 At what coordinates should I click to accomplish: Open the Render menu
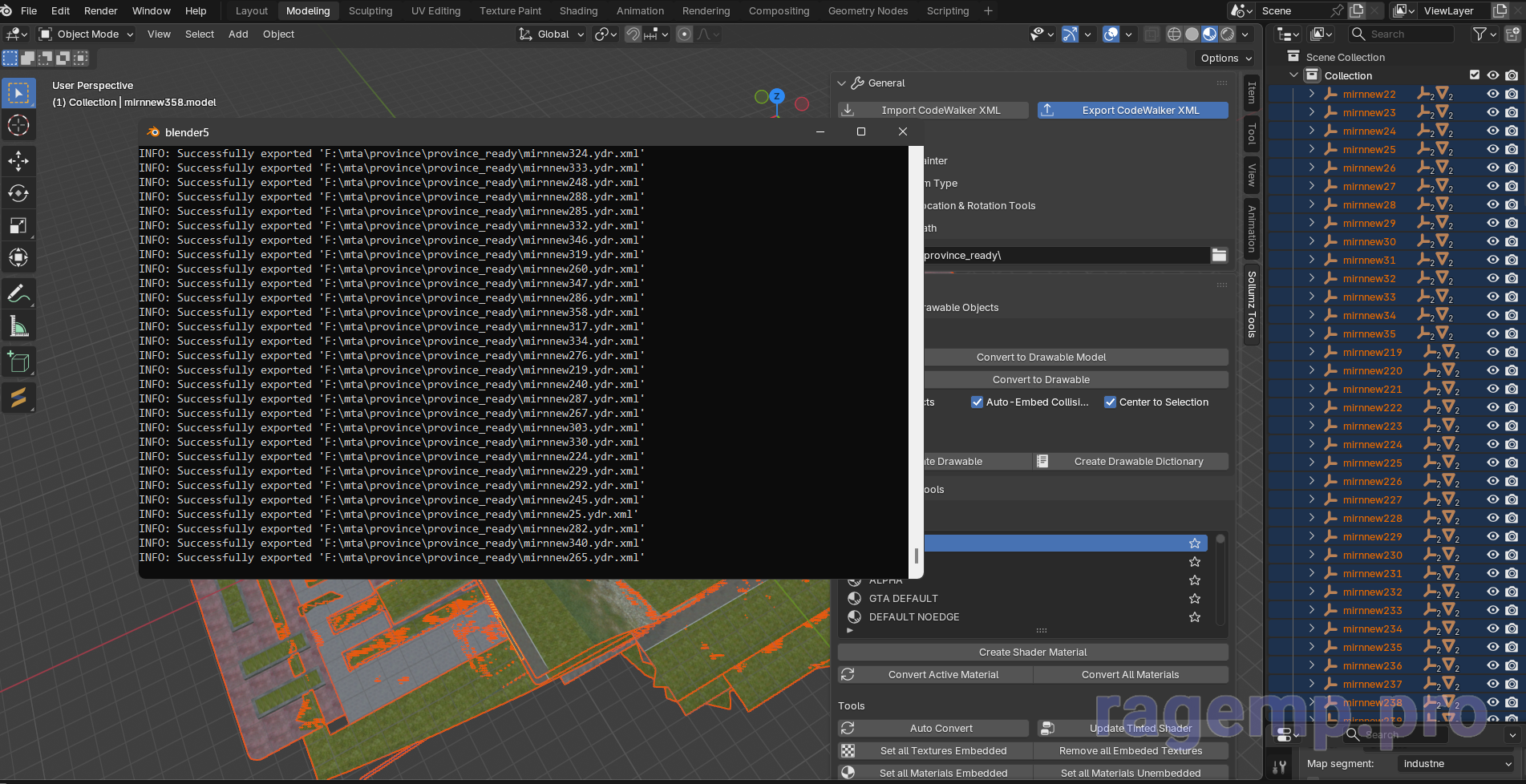coord(101,11)
